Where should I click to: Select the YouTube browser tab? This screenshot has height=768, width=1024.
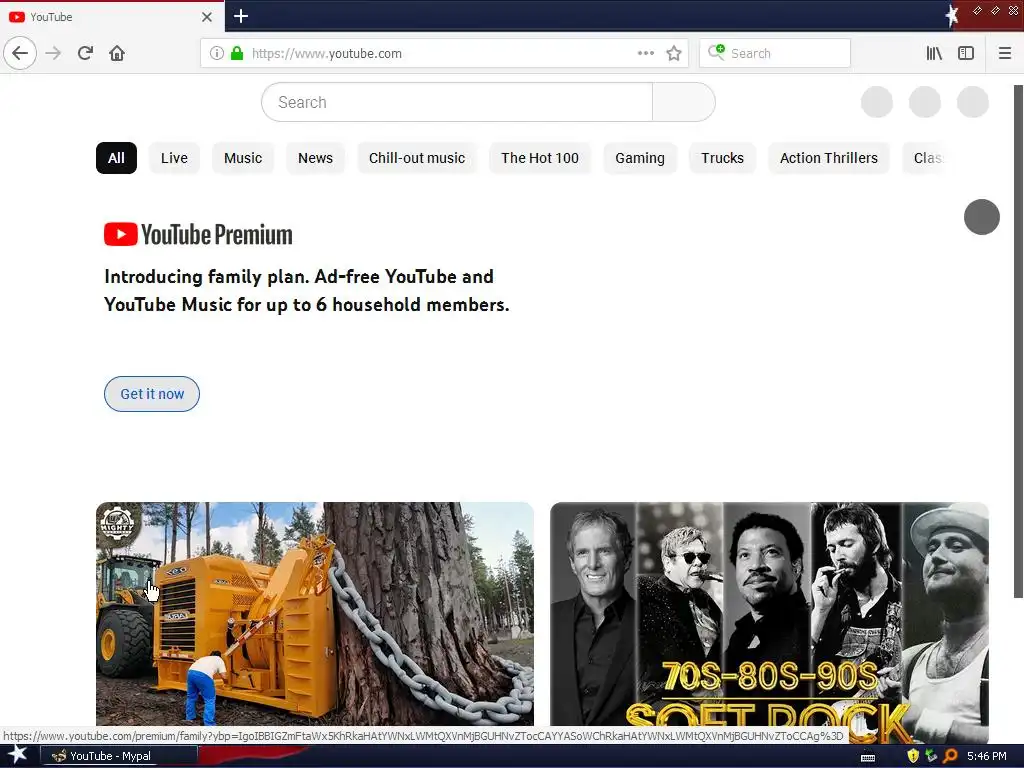tap(111, 17)
